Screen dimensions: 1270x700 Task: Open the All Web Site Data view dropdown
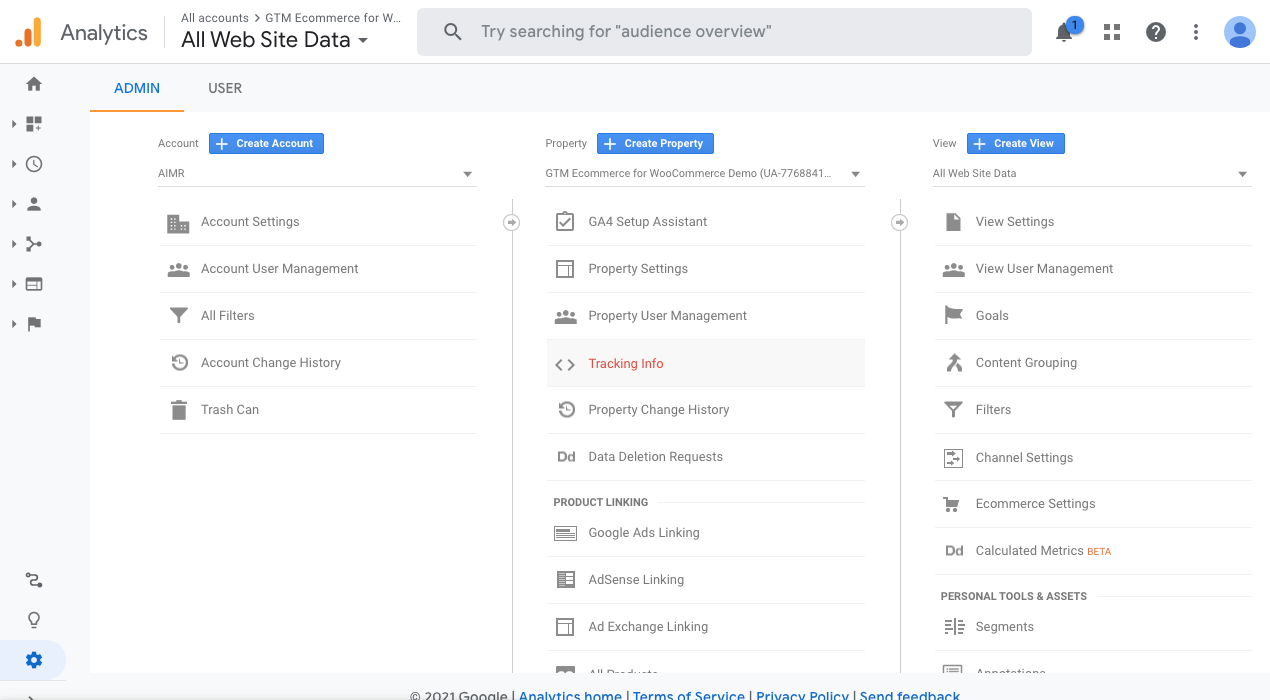[1092, 174]
